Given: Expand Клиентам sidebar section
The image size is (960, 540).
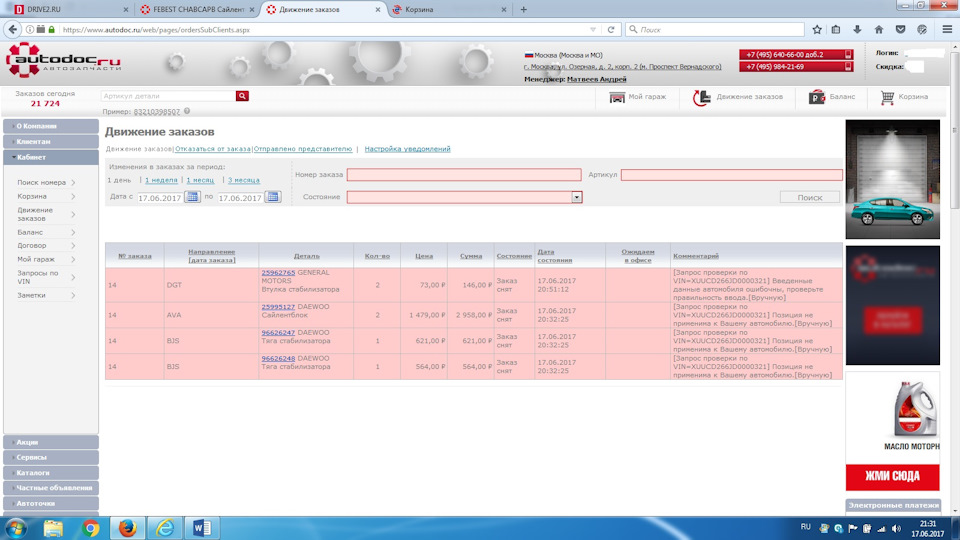Looking at the screenshot, I should pos(51,141).
